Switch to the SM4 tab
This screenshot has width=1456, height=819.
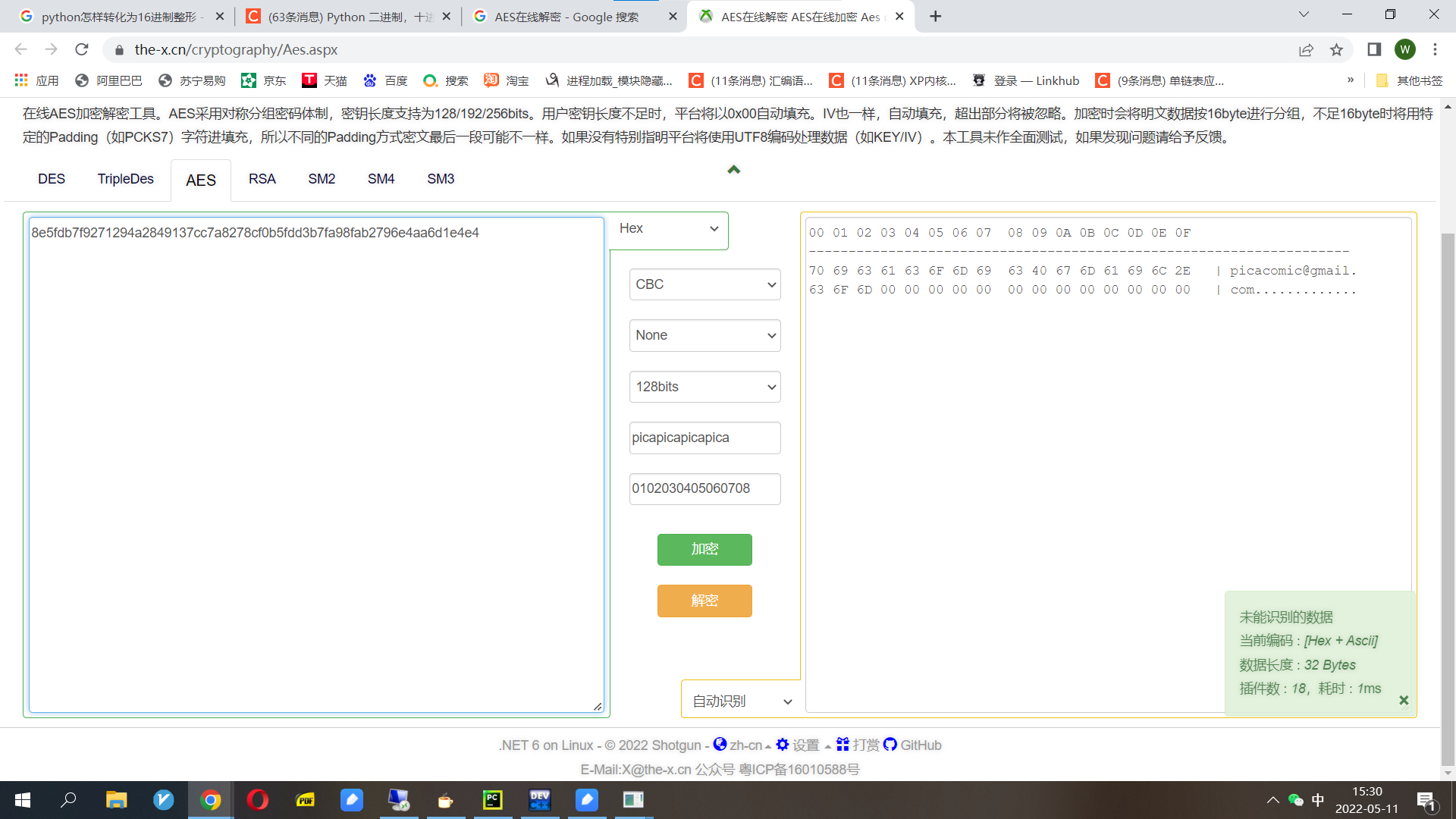point(381,179)
